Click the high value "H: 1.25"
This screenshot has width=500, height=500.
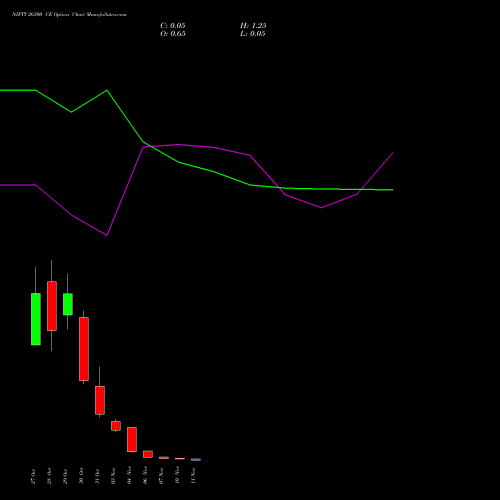[253, 26]
